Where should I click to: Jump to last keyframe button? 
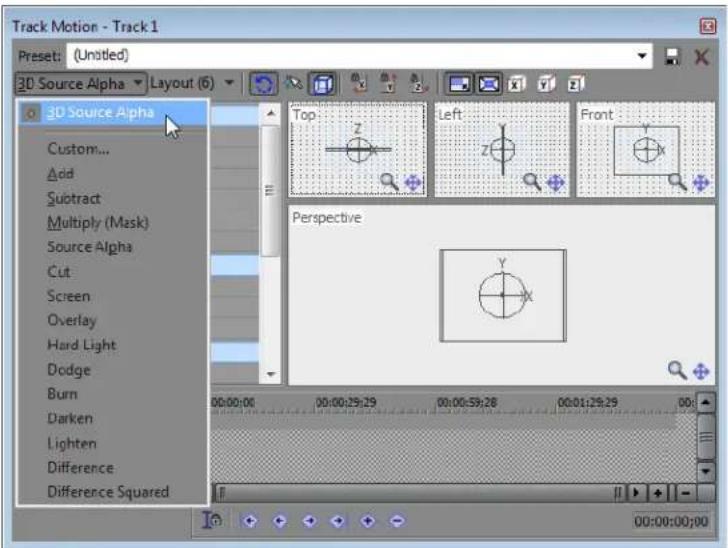click(x=338, y=521)
